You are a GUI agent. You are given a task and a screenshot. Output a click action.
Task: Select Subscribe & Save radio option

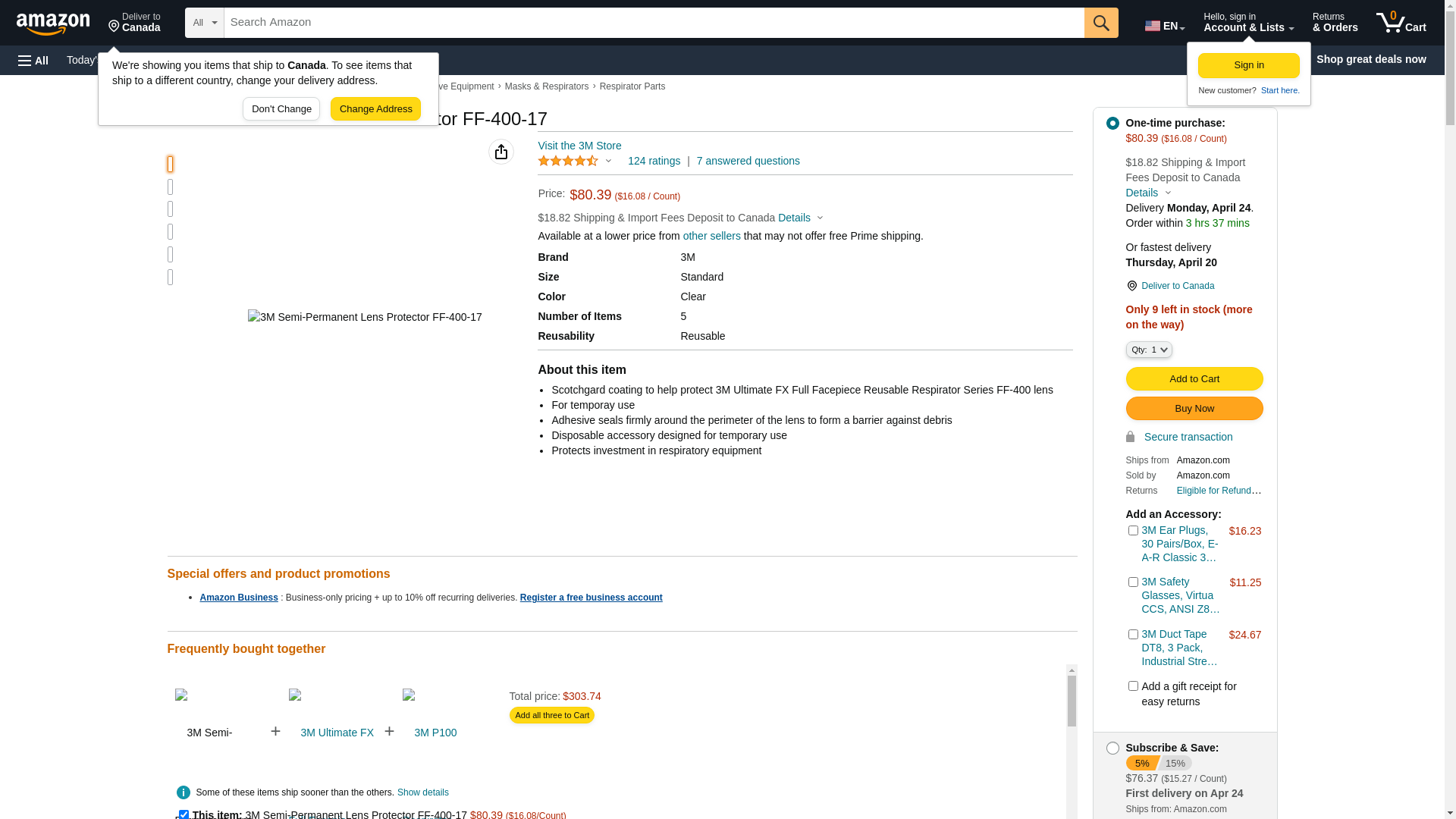pyautogui.click(x=1112, y=748)
